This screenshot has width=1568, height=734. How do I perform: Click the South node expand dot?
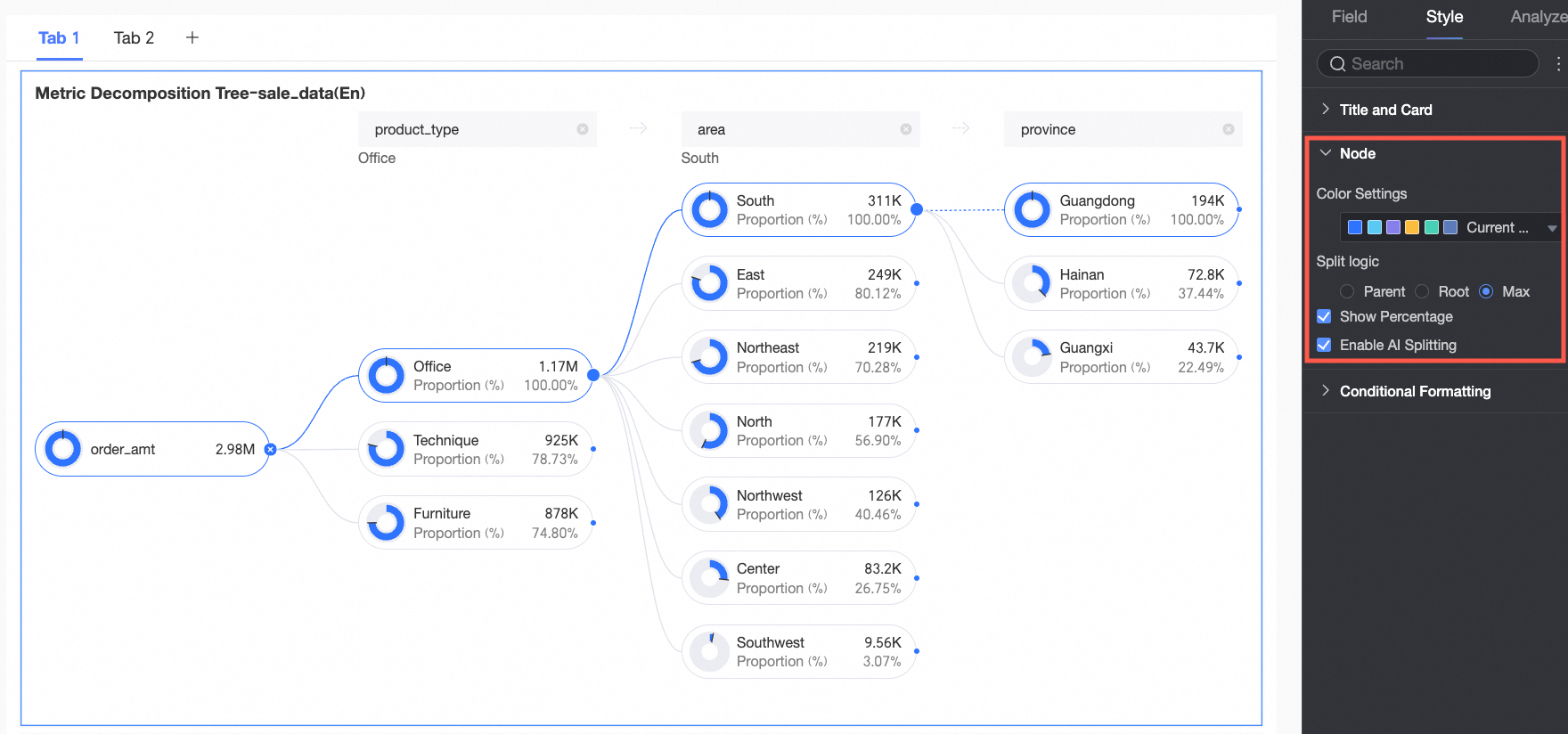click(x=917, y=210)
